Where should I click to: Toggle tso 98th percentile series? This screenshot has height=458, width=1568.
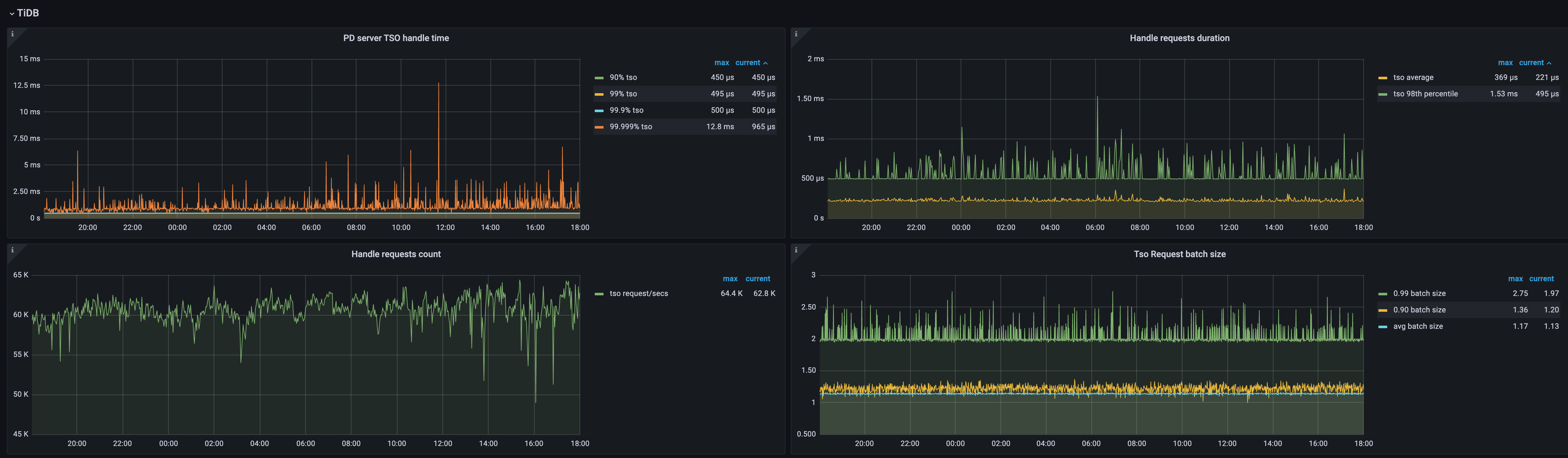1425,94
